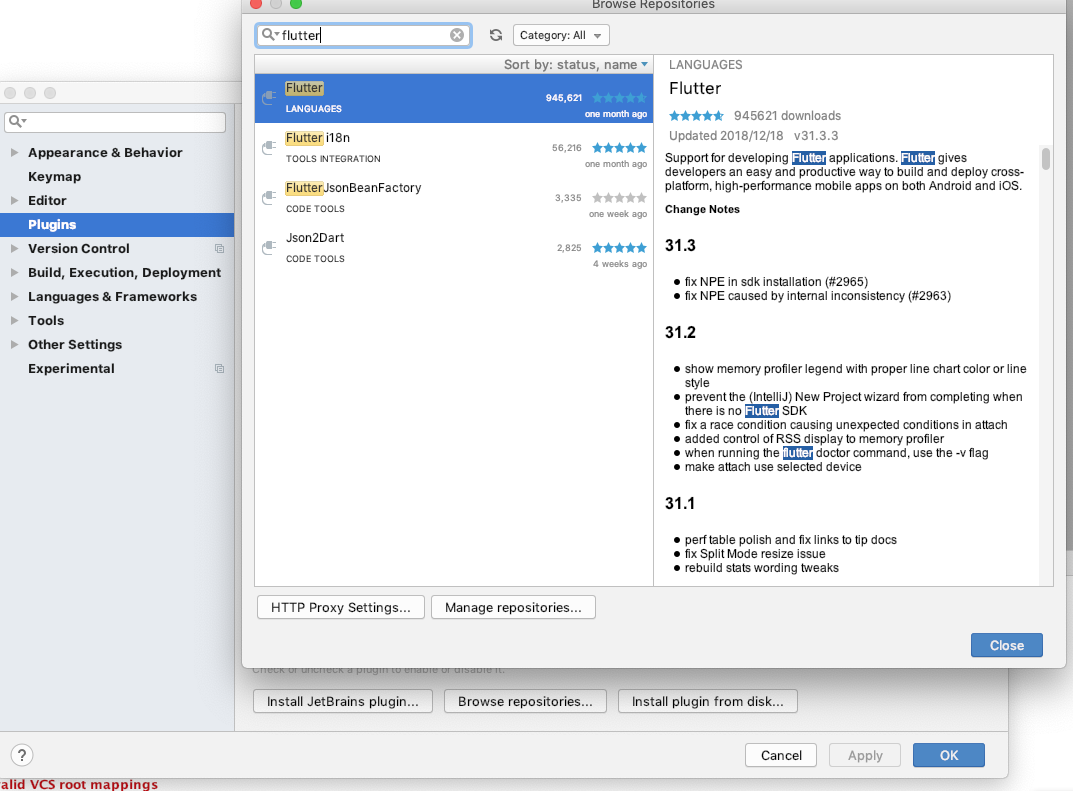Viewport: 1073px width, 791px height.
Task: Click the search magnifier in Browse Repositories
Action: point(270,34)
